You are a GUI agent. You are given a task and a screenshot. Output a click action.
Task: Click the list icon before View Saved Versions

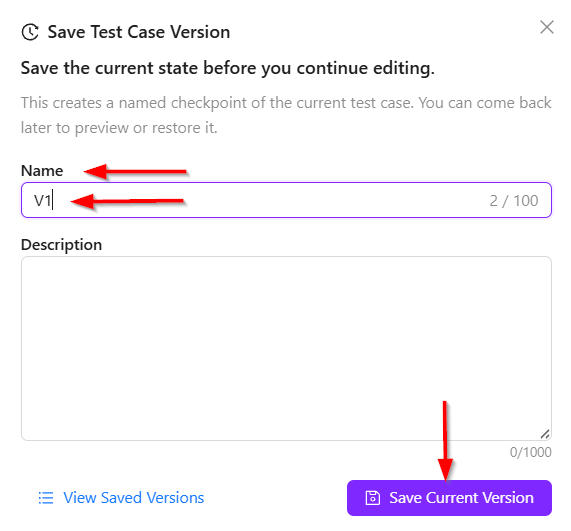[46, 498]
